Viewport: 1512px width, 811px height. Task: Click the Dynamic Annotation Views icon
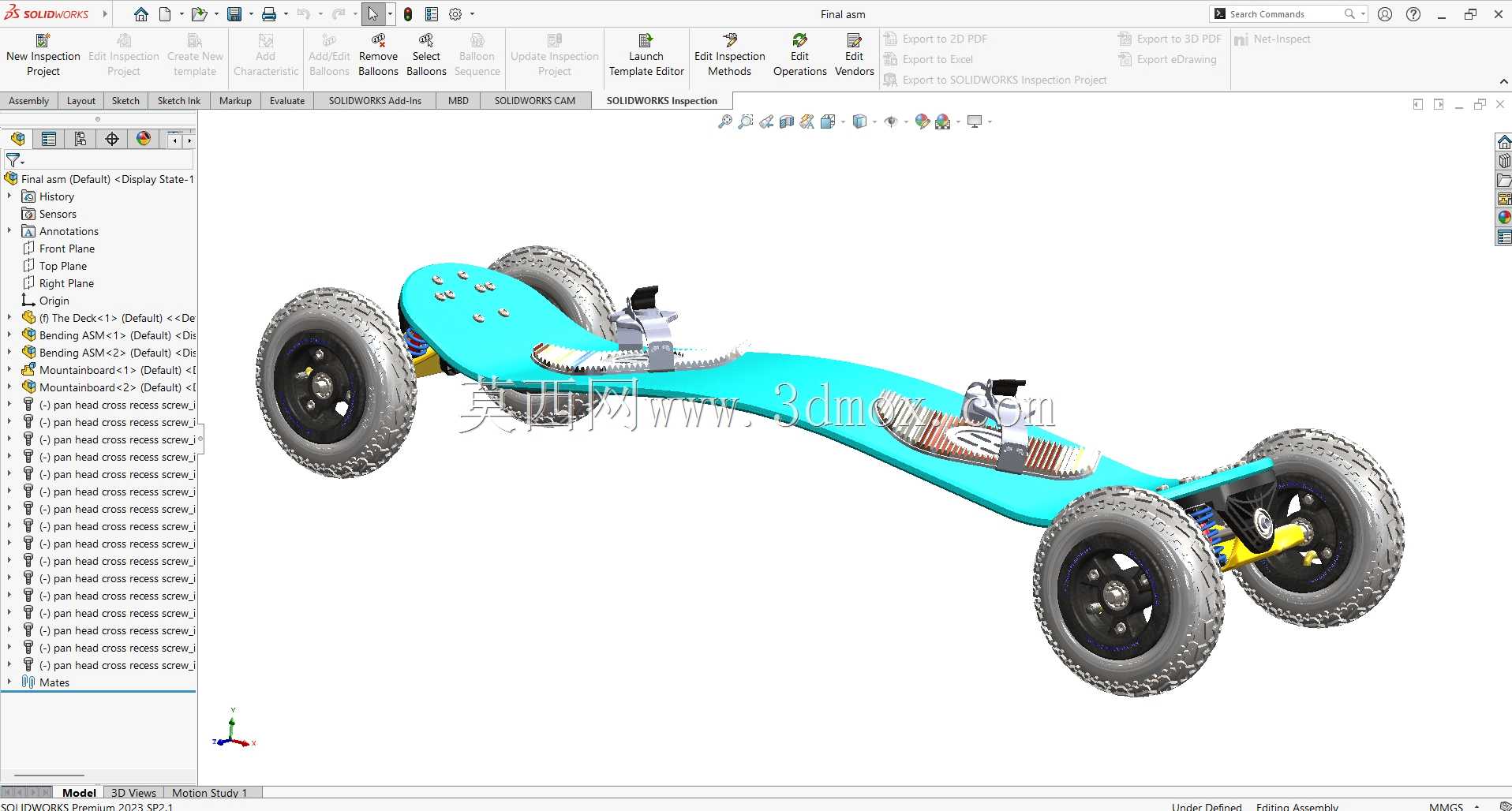pyautogui.click(x=807, y=121)
